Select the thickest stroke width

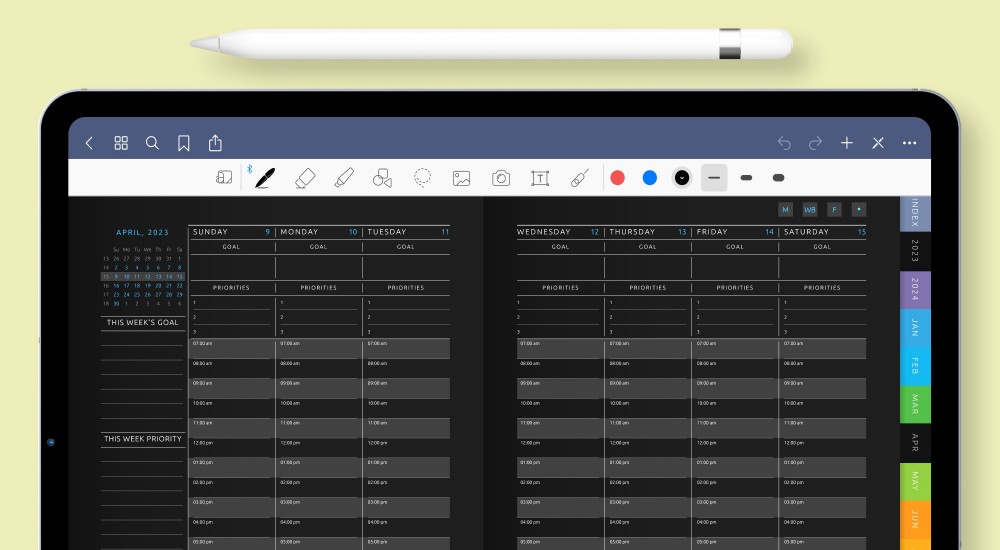pos(778,178)
